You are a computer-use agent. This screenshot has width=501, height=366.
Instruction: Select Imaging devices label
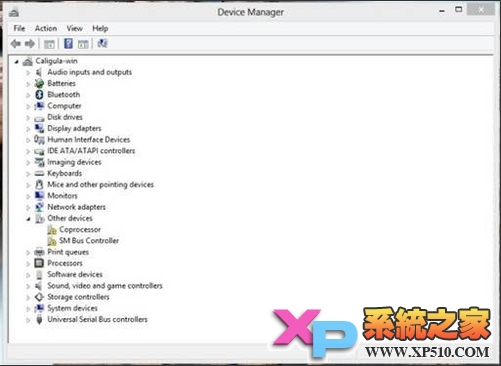(74, 162)
